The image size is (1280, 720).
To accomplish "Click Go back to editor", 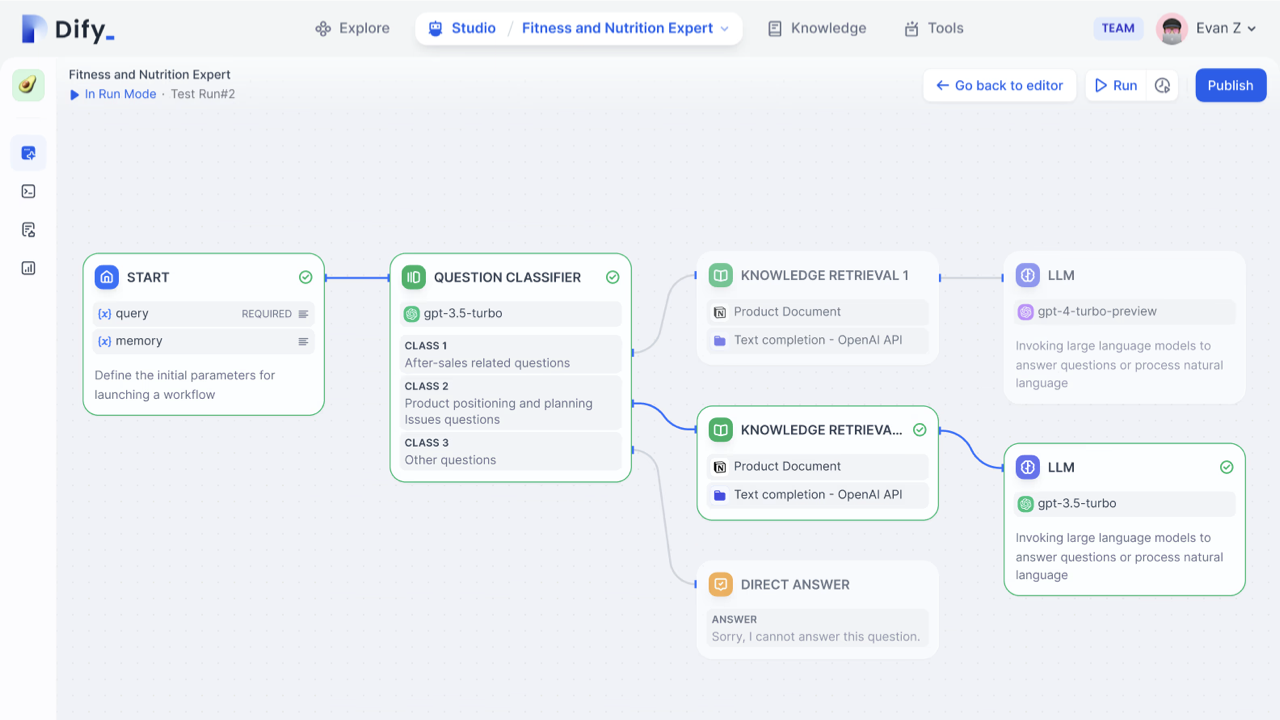I will (999, 86).
